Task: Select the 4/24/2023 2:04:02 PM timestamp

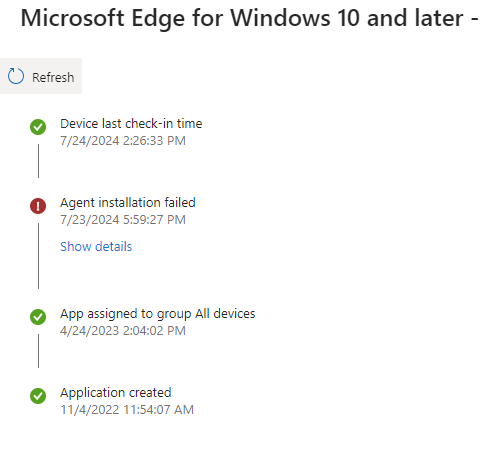Action: click(123, 331)
